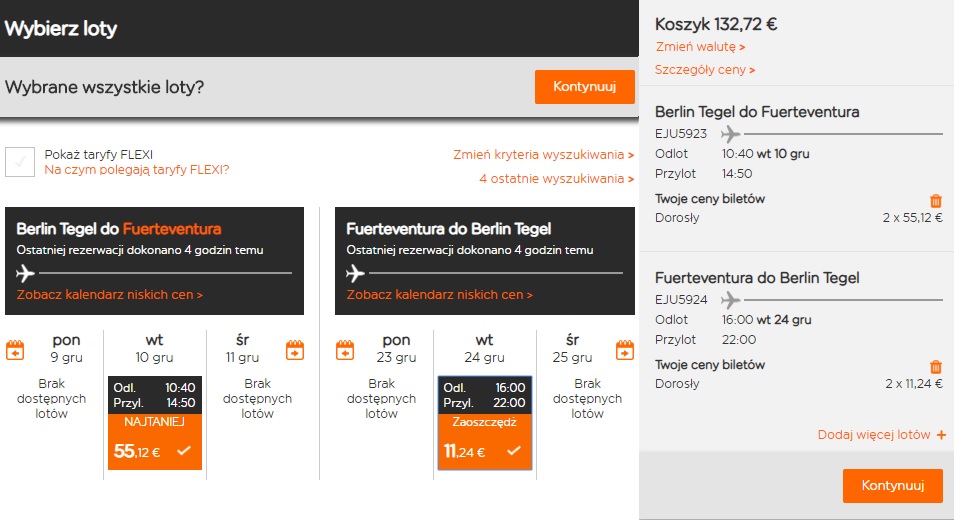Click Wybierz loty page heading
Viewport: 954px width, 520px height.
[60, 29]
